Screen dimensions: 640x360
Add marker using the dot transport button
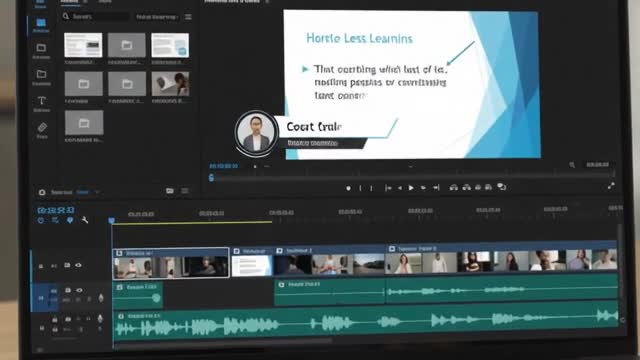pos(348,188)
